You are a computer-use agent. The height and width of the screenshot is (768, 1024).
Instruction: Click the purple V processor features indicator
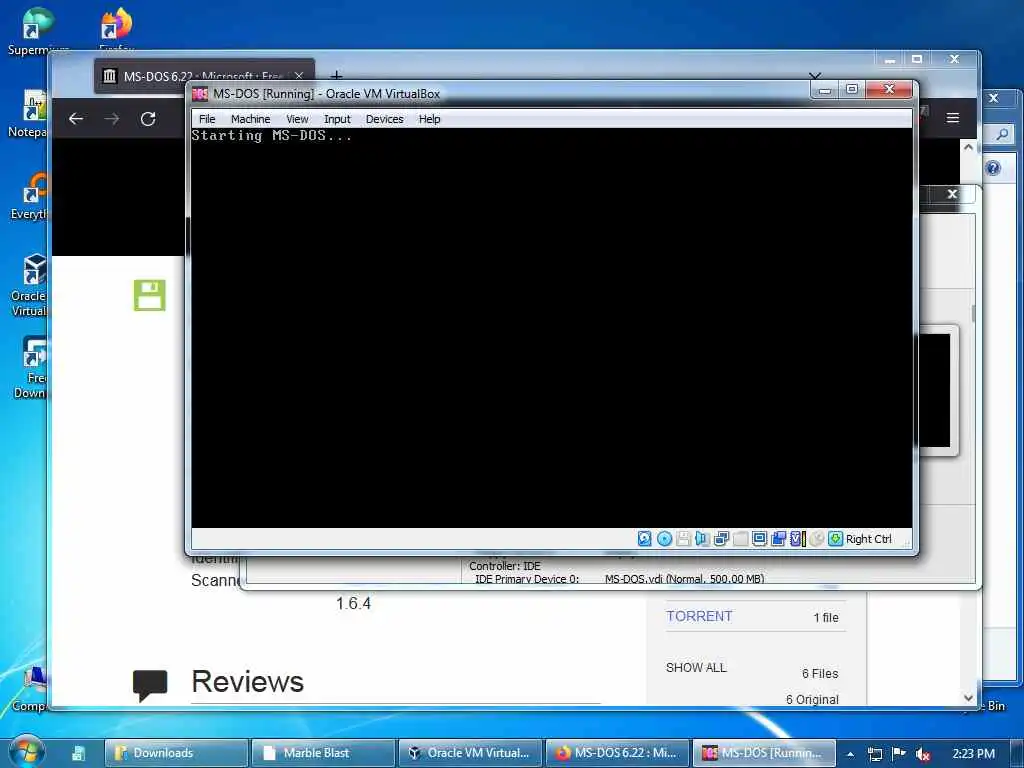[x=797, y=539]
